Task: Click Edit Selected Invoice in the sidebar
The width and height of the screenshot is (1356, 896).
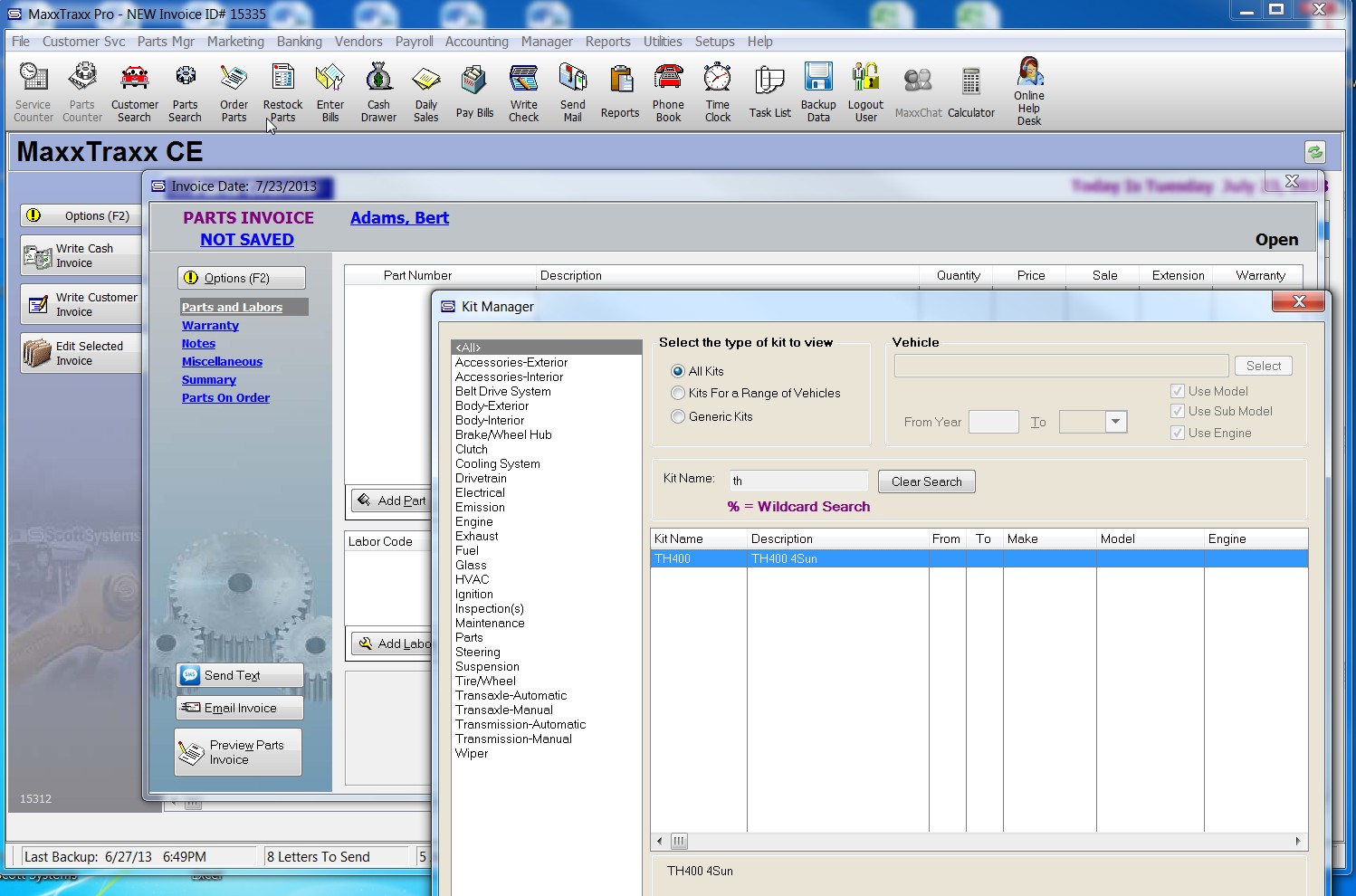Action: 81,354
